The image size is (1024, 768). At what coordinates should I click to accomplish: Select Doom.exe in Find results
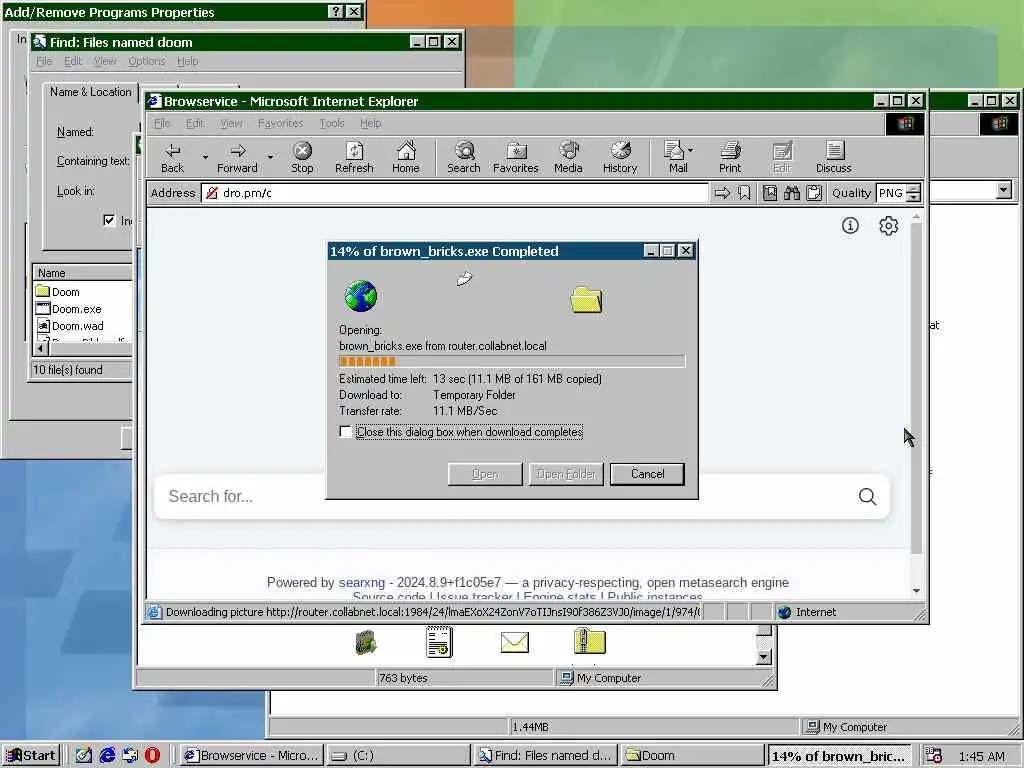click(69, 308)
